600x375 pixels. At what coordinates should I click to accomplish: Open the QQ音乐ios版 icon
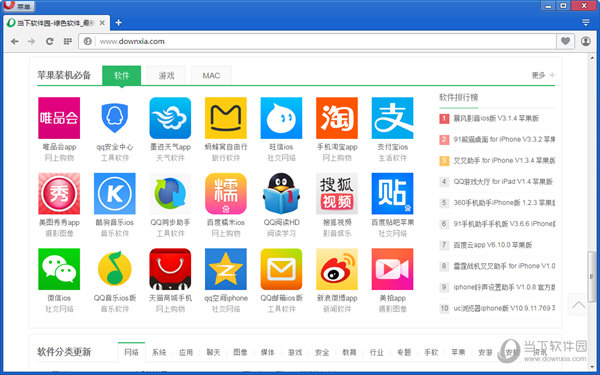point(115,269)
